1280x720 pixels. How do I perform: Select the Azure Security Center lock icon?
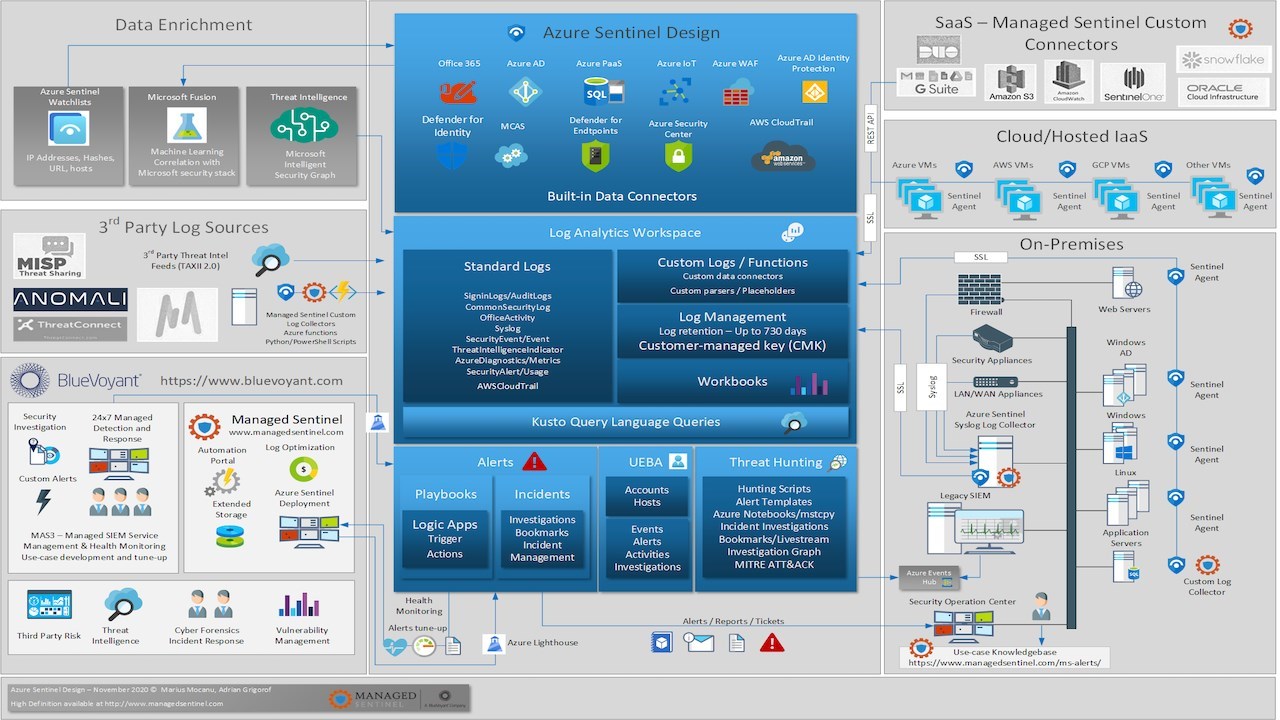[x=679, y=155]
